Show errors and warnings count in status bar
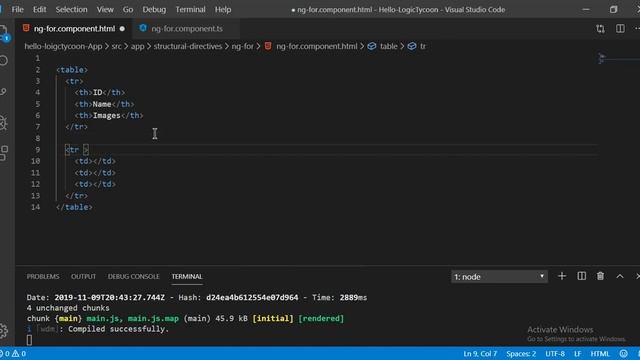 (13, 353)
